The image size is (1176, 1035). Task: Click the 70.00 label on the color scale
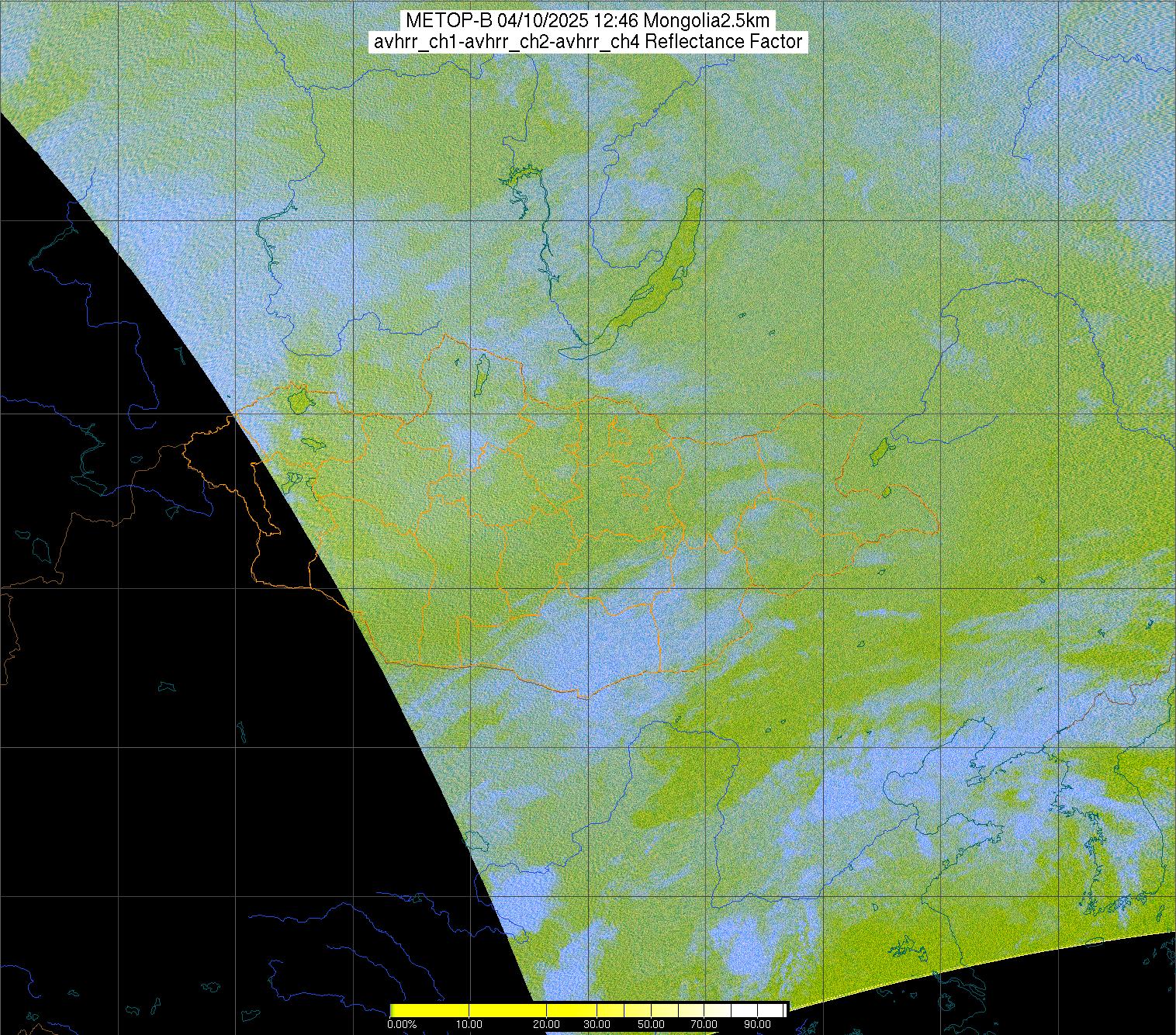tap(704, 1025)
